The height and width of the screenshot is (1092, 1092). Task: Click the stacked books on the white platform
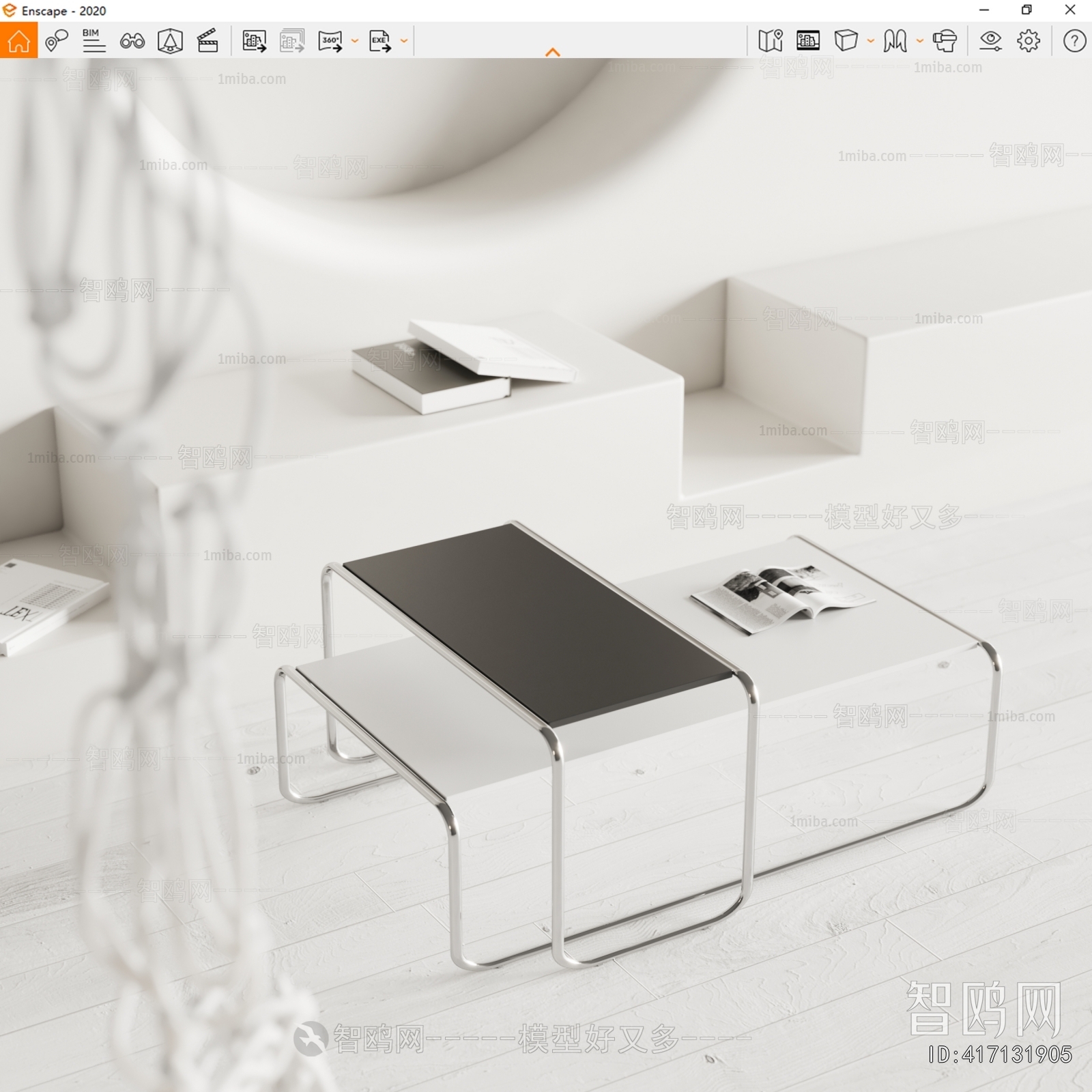click(464, 365)
